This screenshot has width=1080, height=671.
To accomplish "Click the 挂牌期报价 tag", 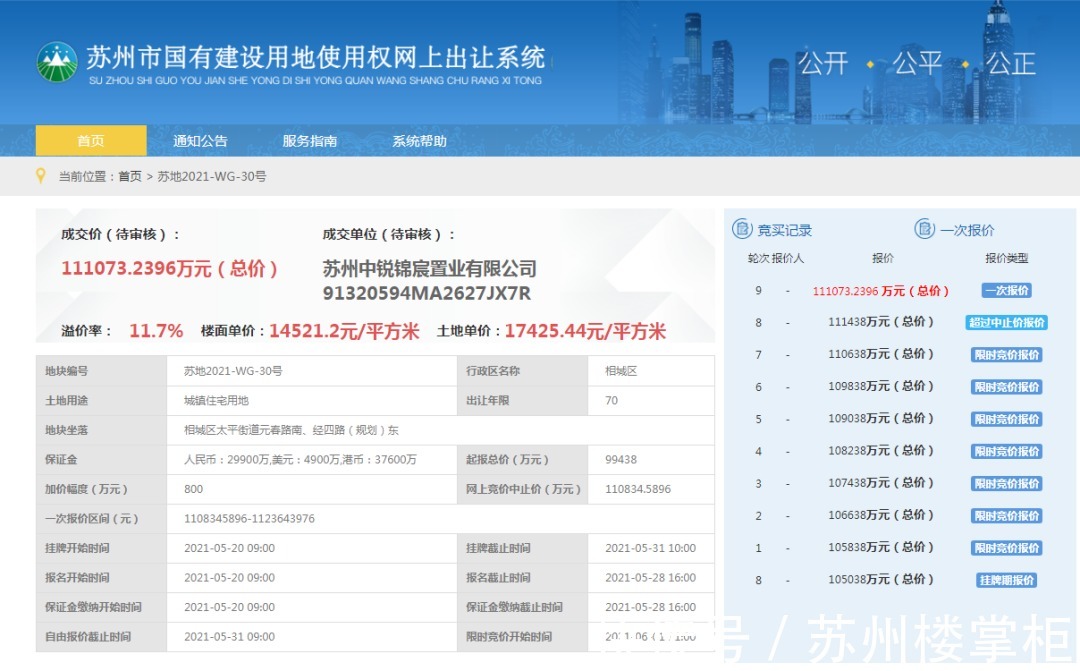I will click(x=1006, y=580).
